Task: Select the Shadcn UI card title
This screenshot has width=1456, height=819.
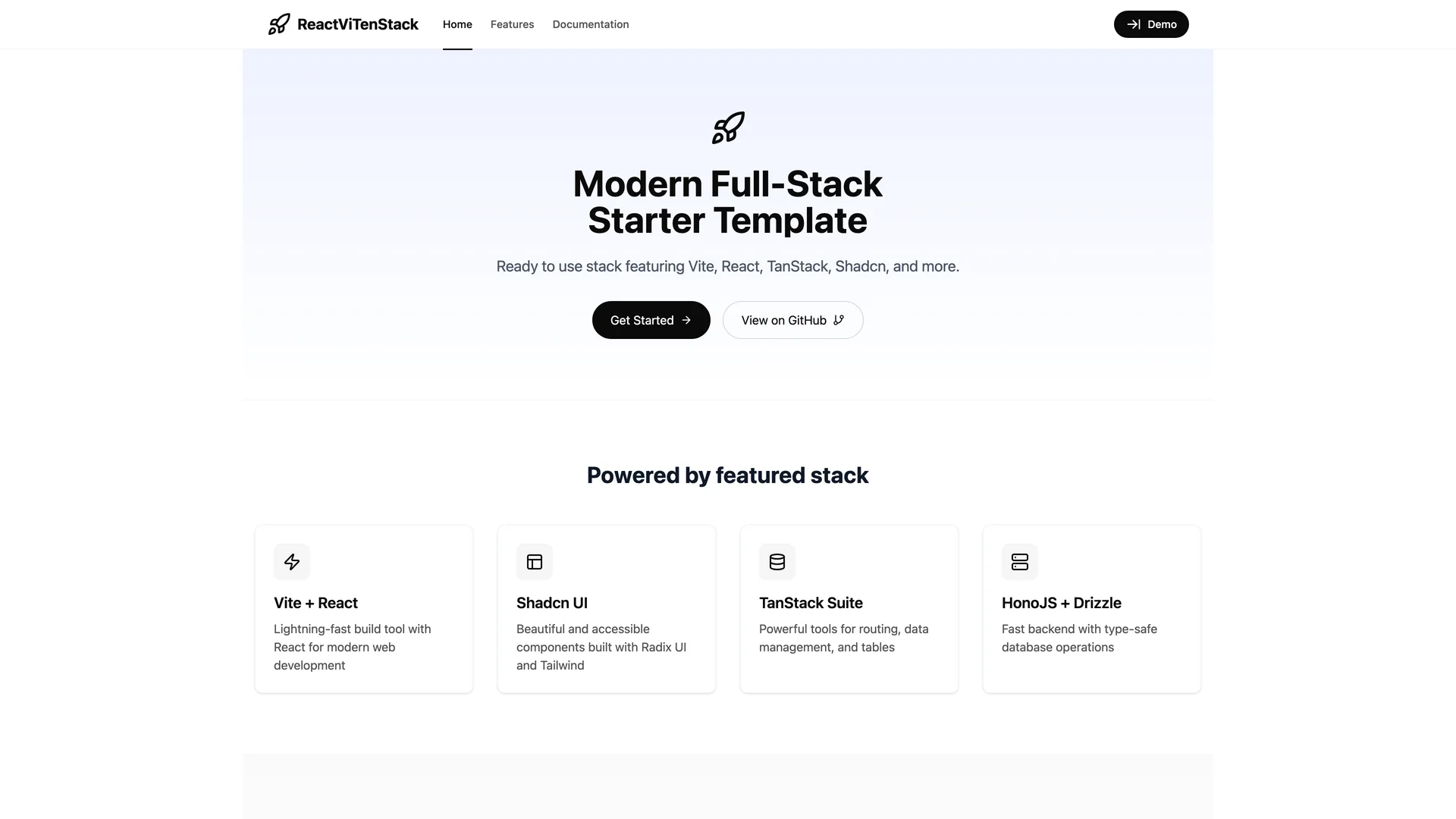Action: [x=552, y=603]
